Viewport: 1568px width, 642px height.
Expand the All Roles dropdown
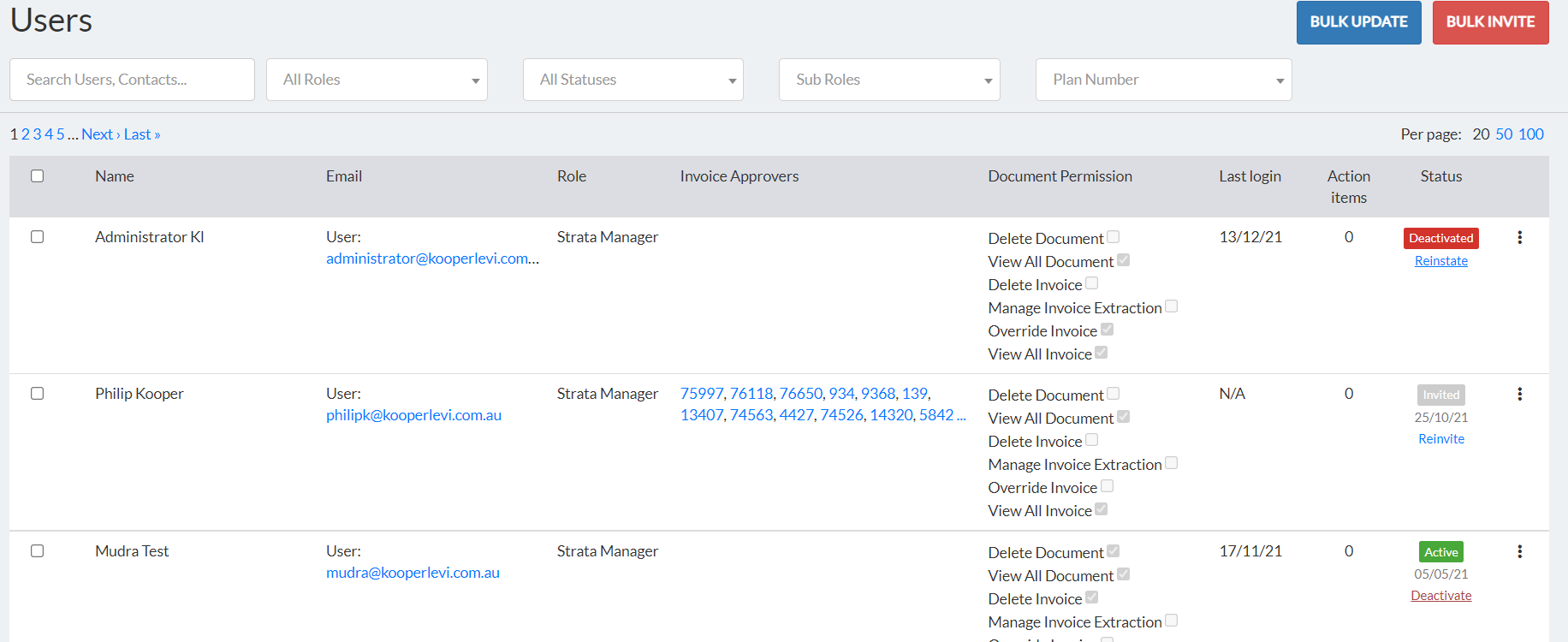point(377,80)
